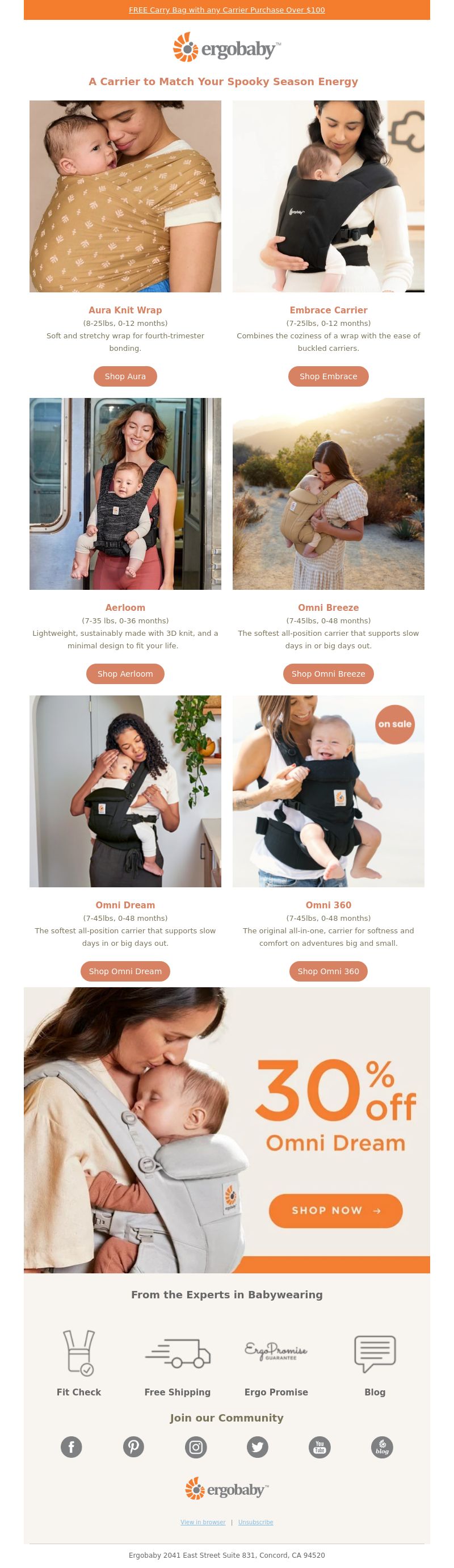Viewport: 454px width, 1568px height.
Task: Open the YouTube social icon
Action: (320, 1447)
